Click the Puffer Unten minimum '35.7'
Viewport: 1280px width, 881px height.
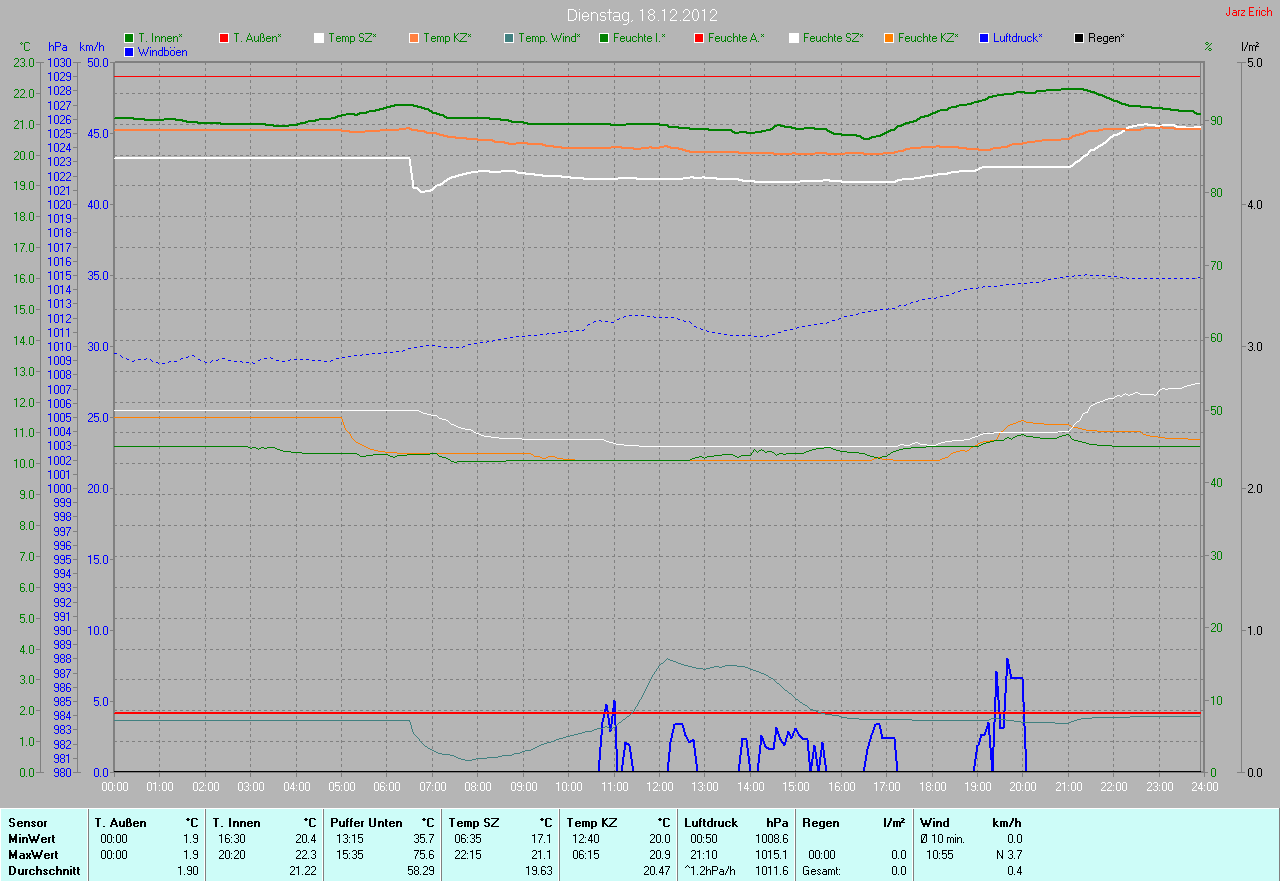point(422,839)
